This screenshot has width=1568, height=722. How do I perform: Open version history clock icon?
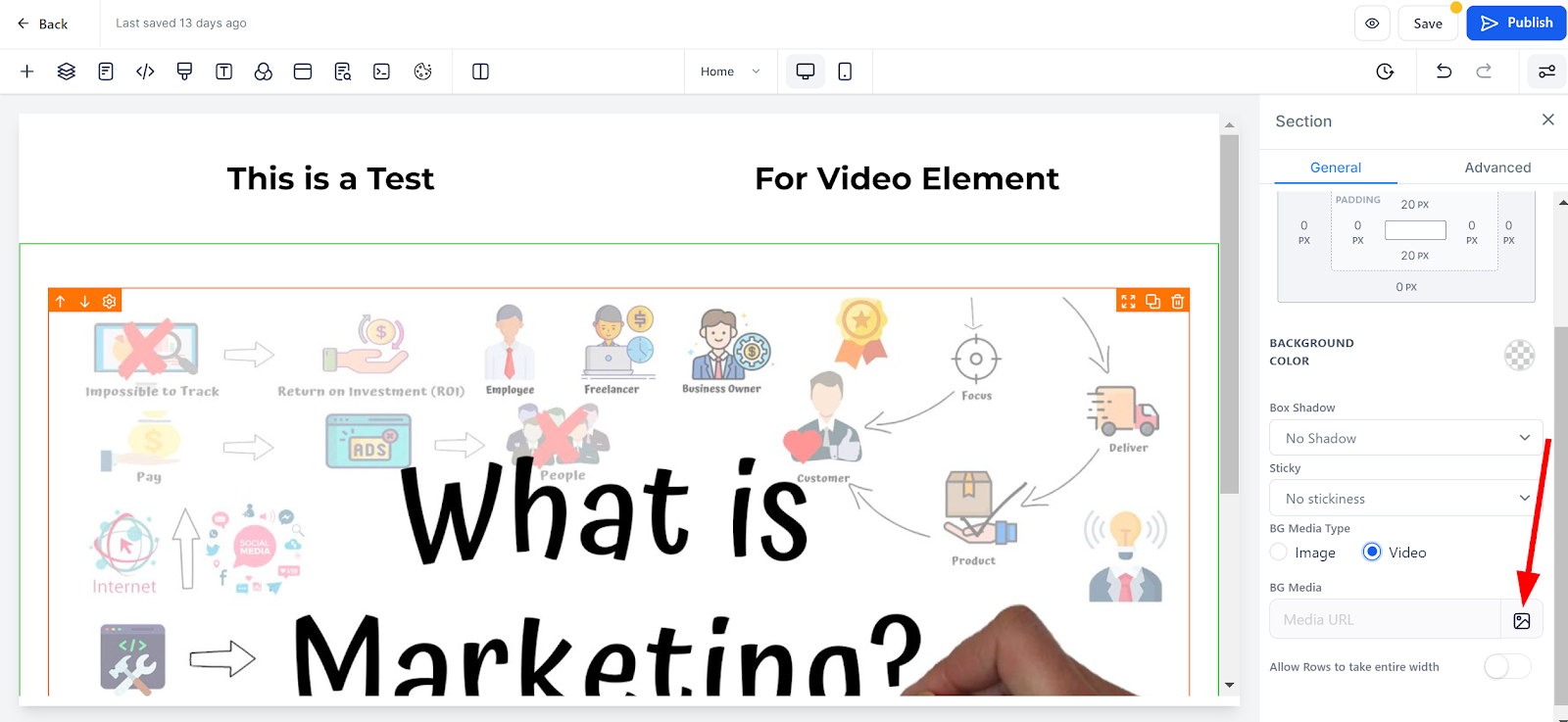pos(1385,72)
